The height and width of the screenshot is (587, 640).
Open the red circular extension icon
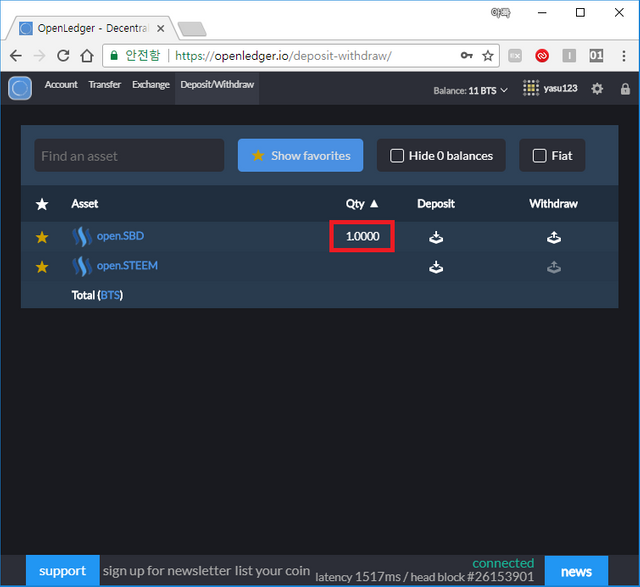[542, 56]
